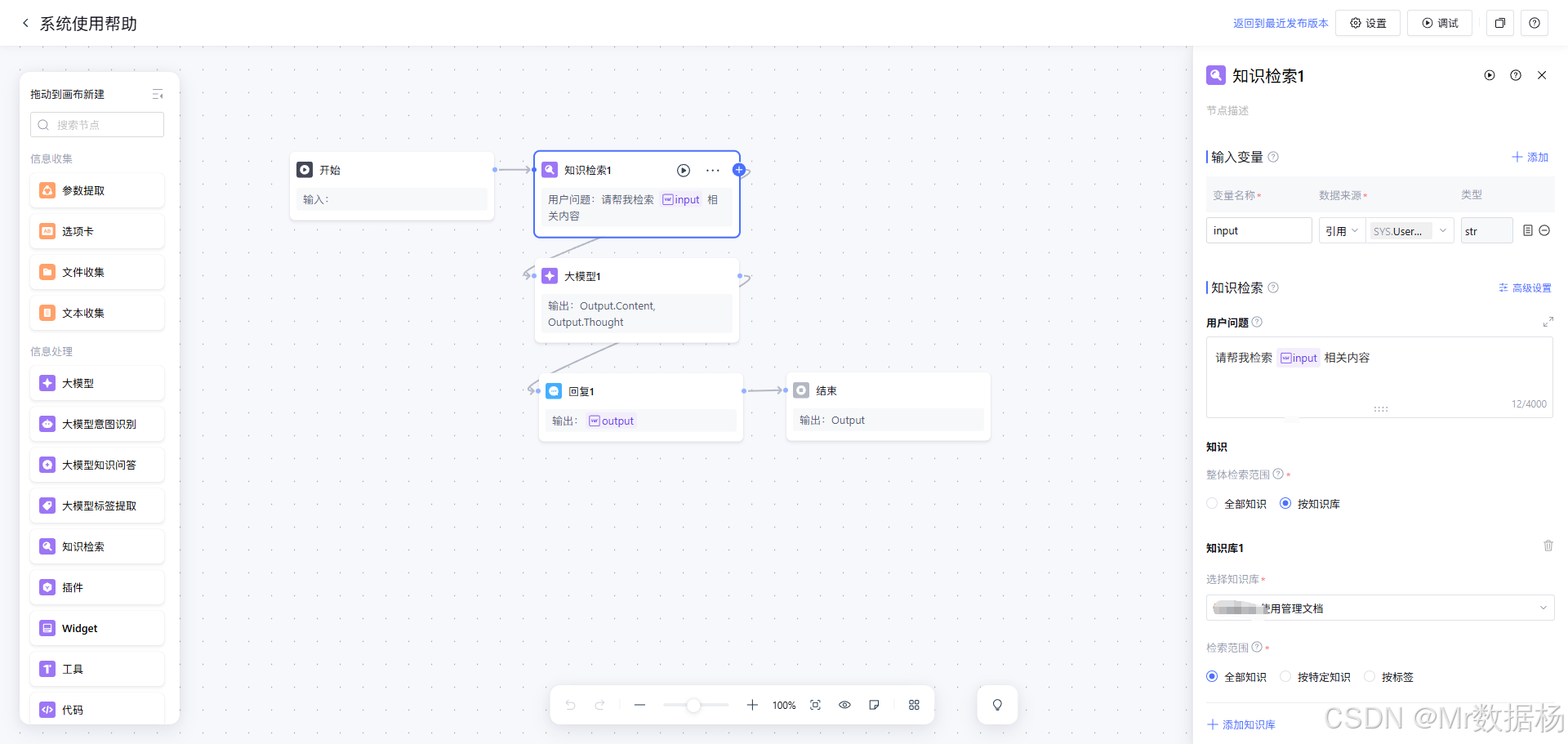Fit the canvas to screen
Image resolution: width=1568 pixels, height=744 pixels.
click(x=815, y=705)
